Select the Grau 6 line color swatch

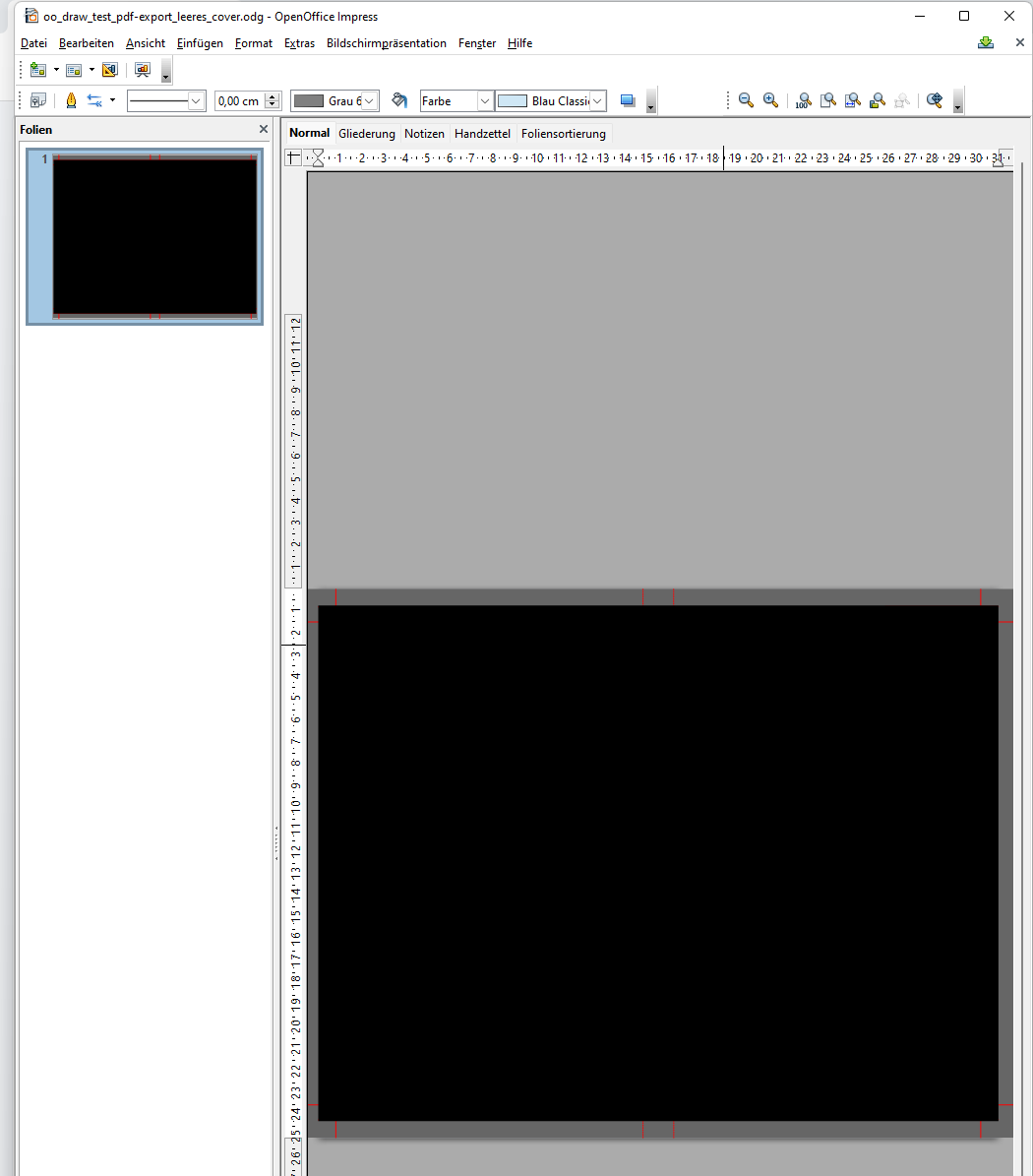(x=308, y=100)
